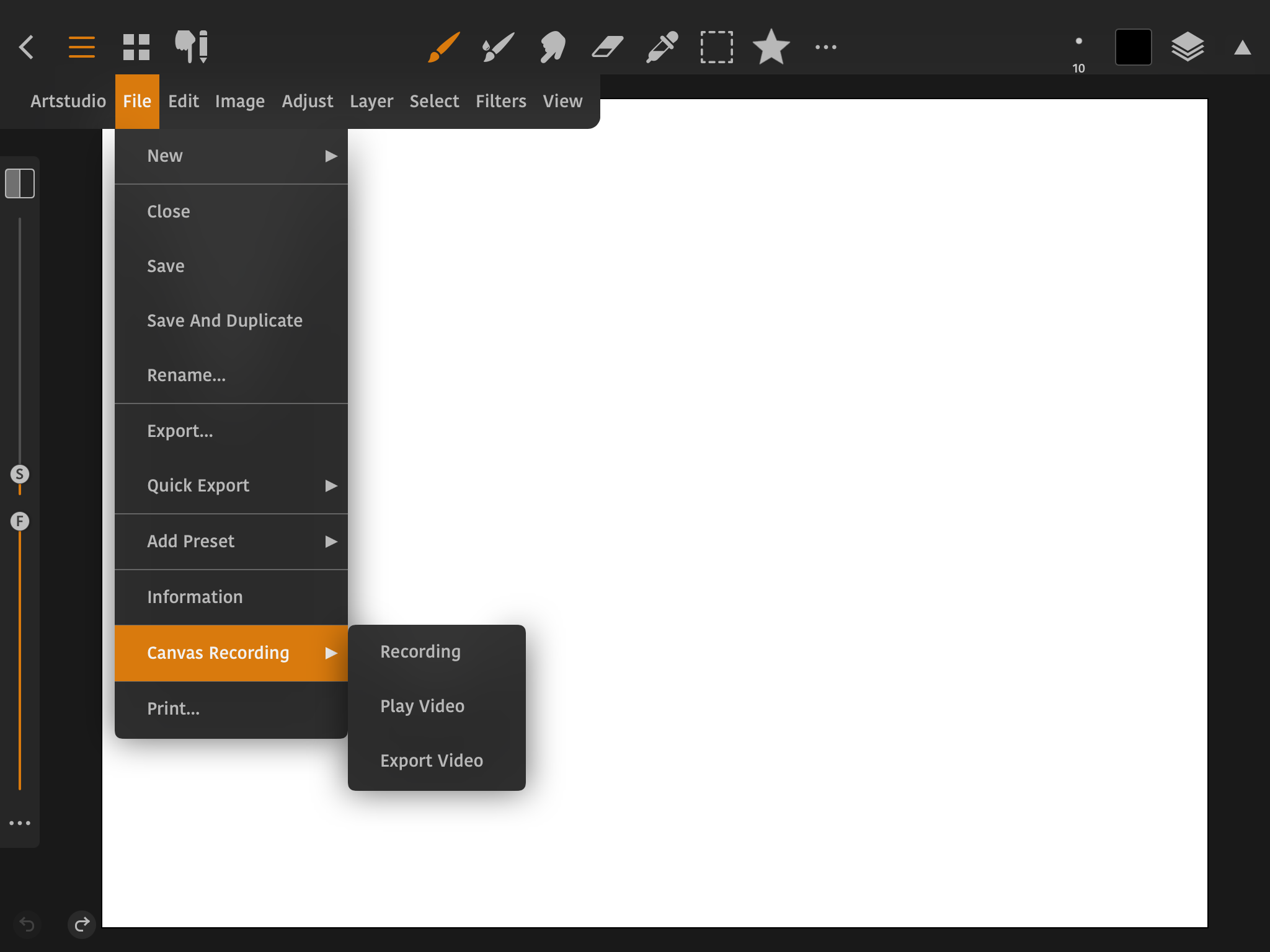Image resolution: width=1270 pixels, height=952 pixels.
Task: Toggle the split panel sidebar button
Action: [x=20, y=183]
